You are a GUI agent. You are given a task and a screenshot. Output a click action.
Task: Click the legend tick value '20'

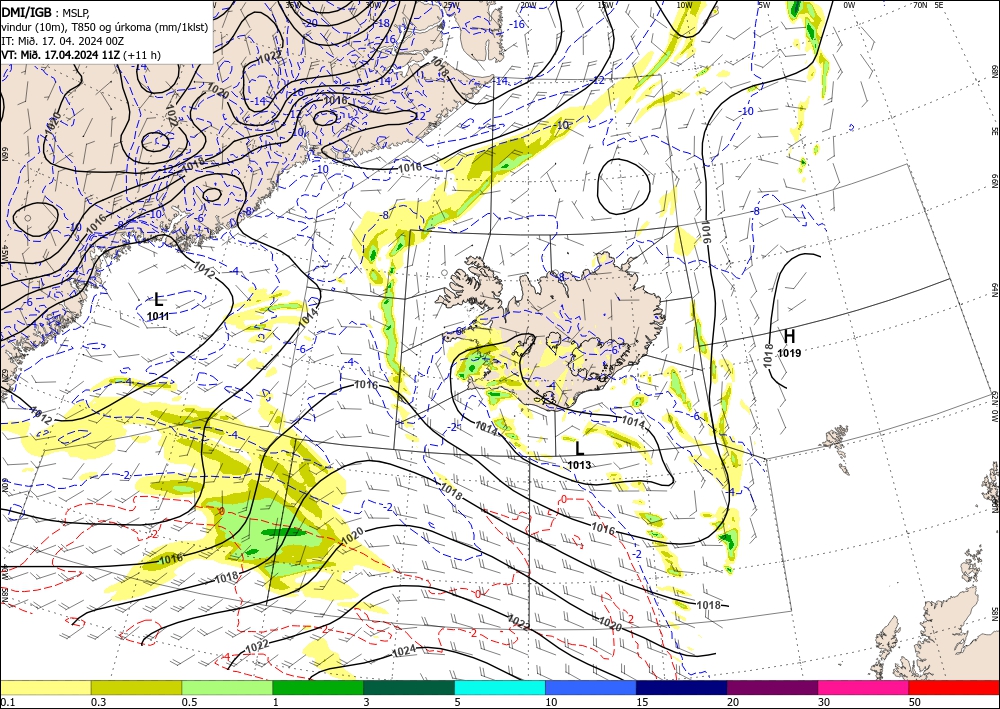click(x=733, y=702)
